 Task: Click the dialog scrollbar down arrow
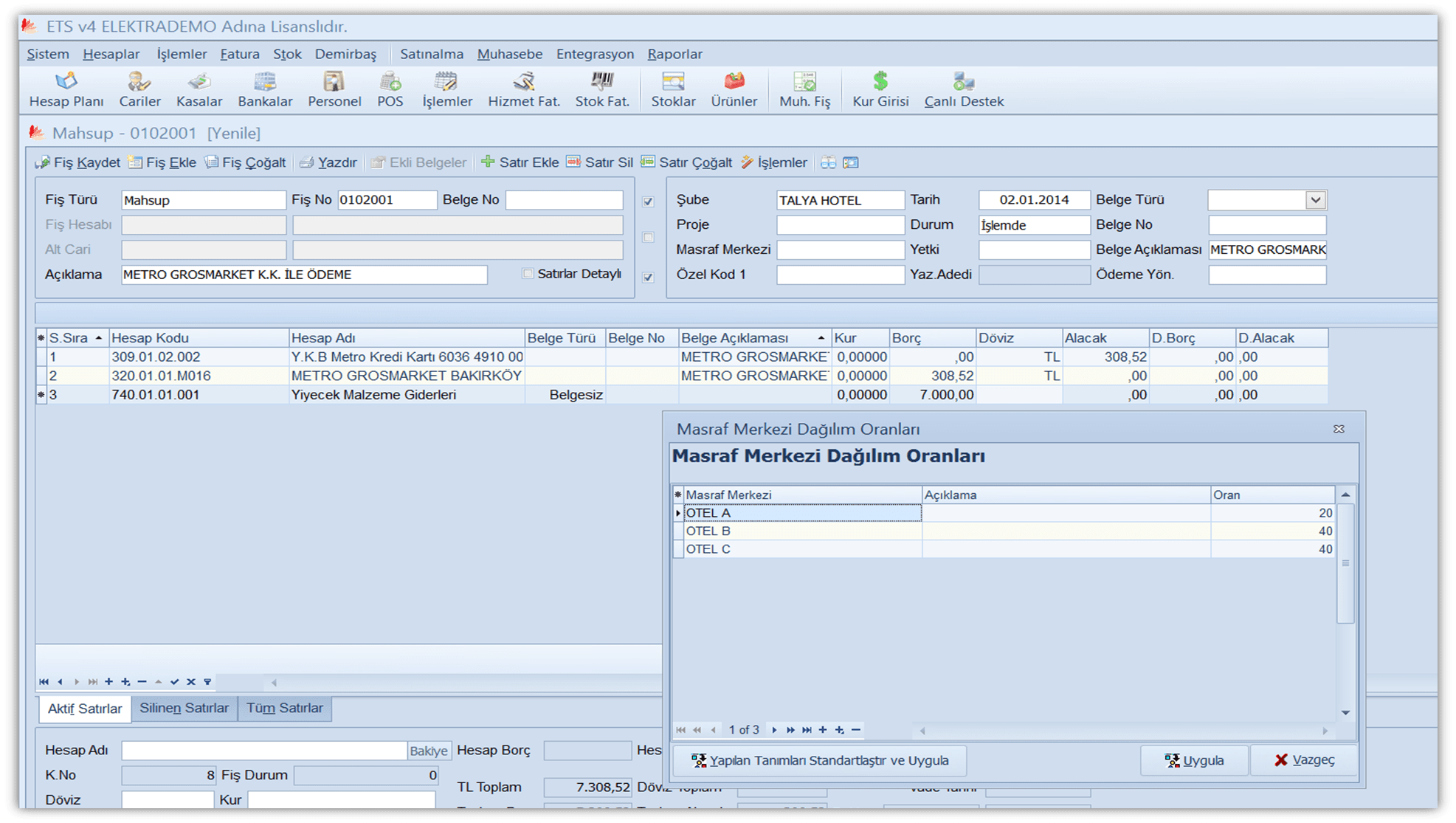[1345, 712]
